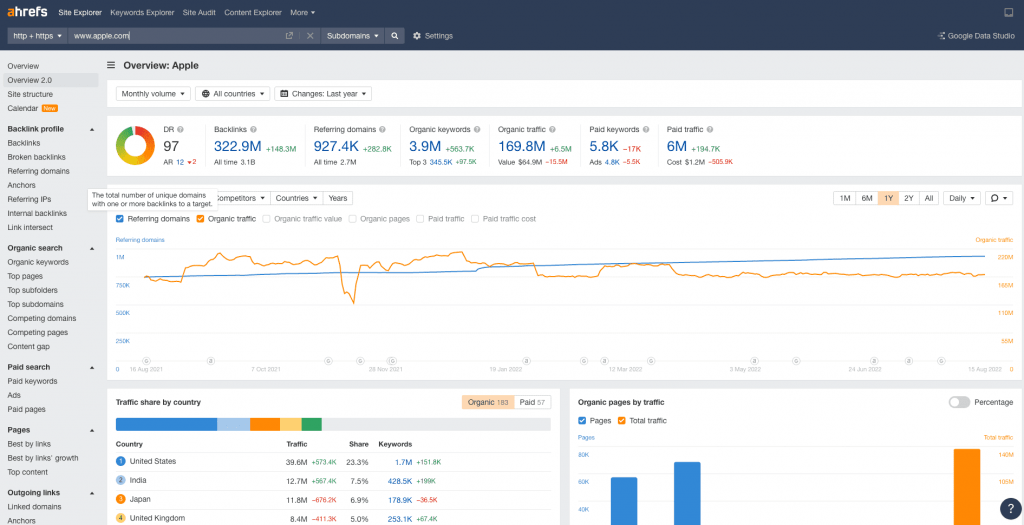The width and height of the screenshot is (1024, 525).
Task: Click the DR donut chart
Action: pos(135,146)
